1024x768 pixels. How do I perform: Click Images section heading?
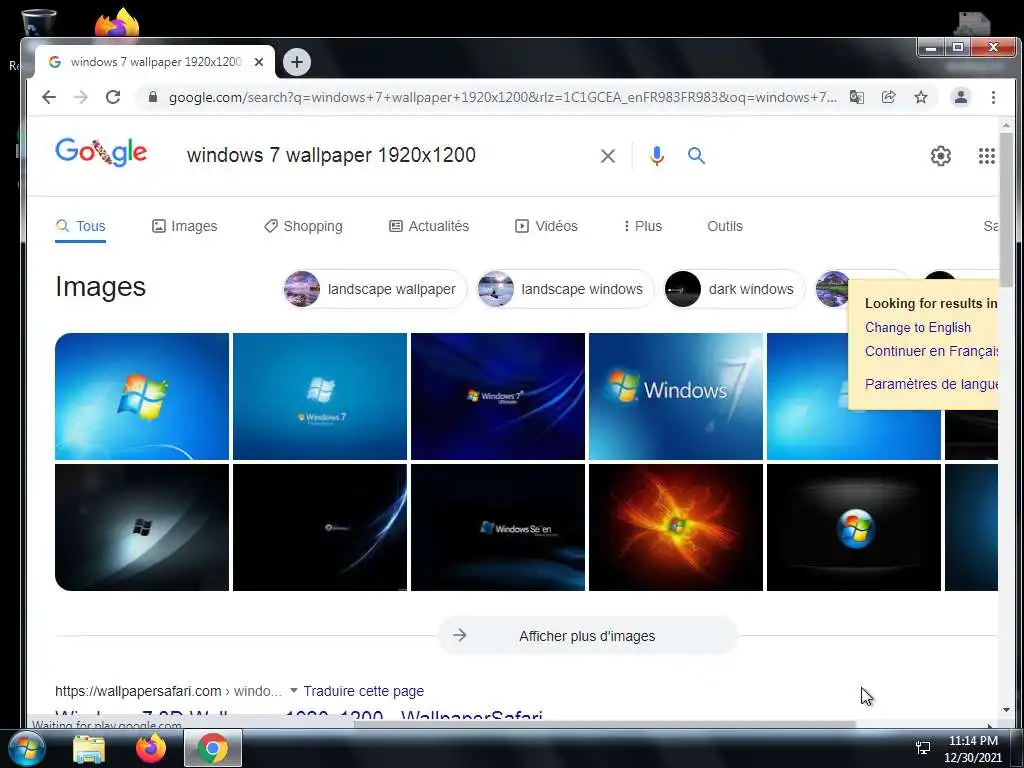101,287
